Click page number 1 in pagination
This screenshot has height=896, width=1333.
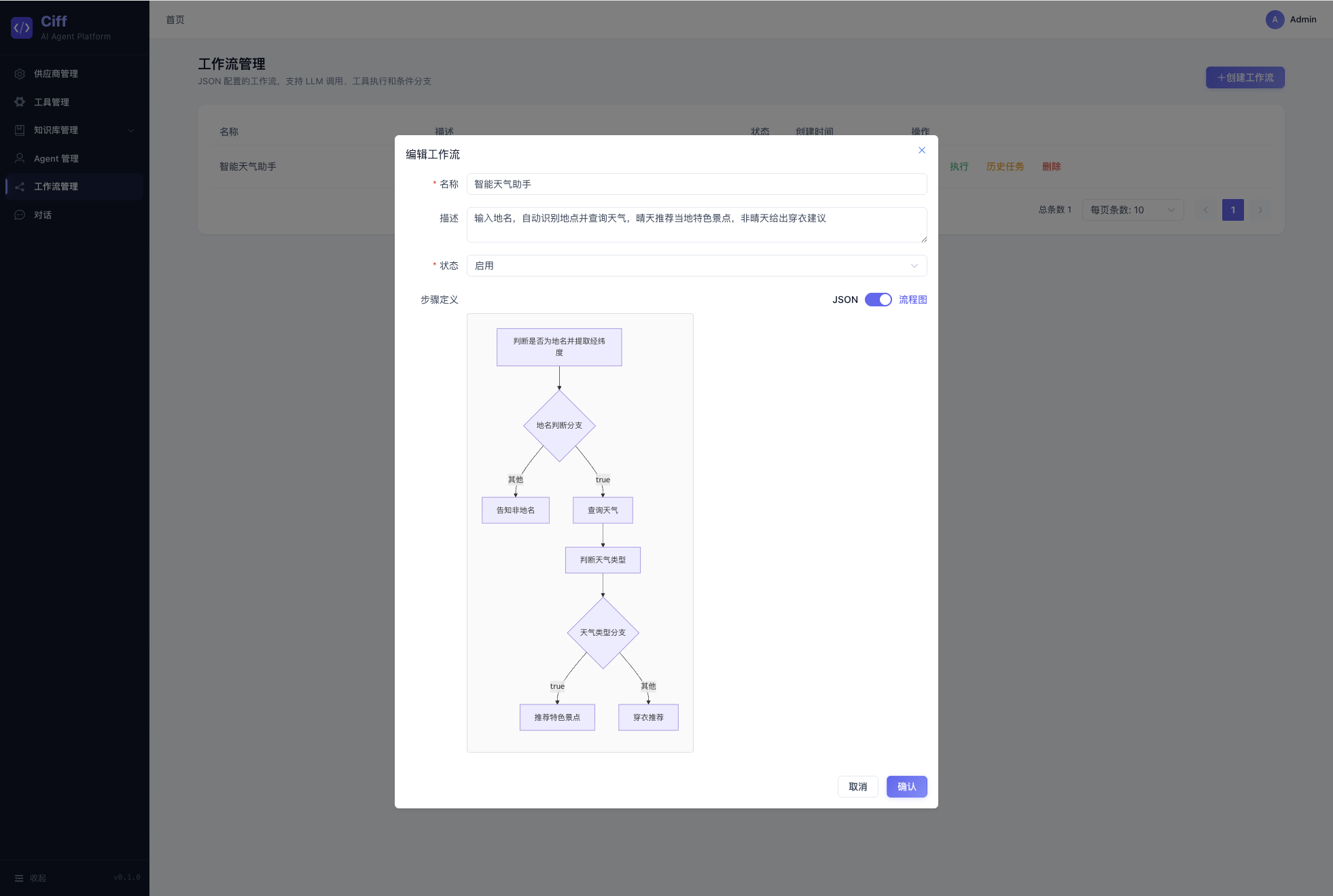(1233, 210)
